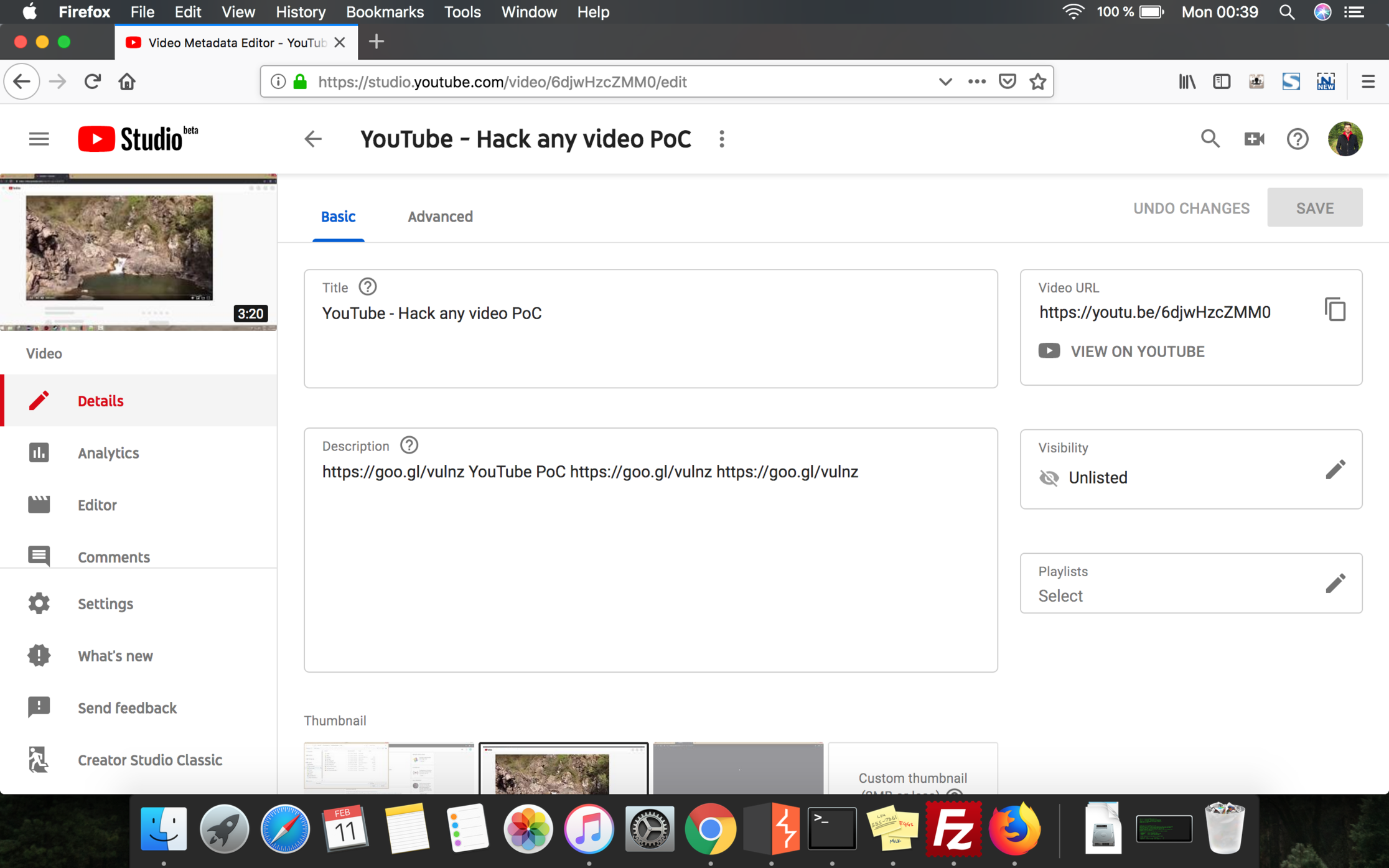This screenshot has height=868, width=1389.
Task: Open the YouTube Studio hamburger menu
Action: [39, 139]
